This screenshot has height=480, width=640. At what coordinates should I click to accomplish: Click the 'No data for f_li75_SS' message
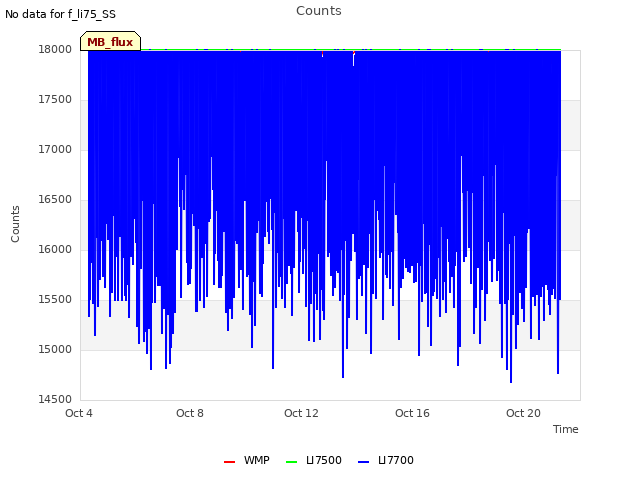(60, 14)
